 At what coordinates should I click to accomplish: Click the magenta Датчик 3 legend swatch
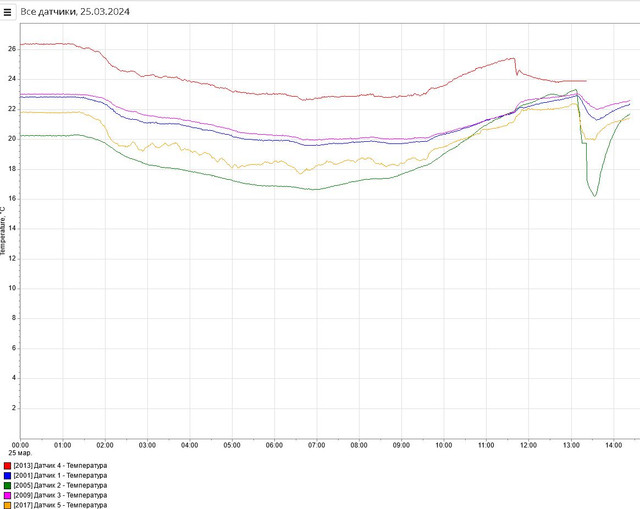[7, 495]
